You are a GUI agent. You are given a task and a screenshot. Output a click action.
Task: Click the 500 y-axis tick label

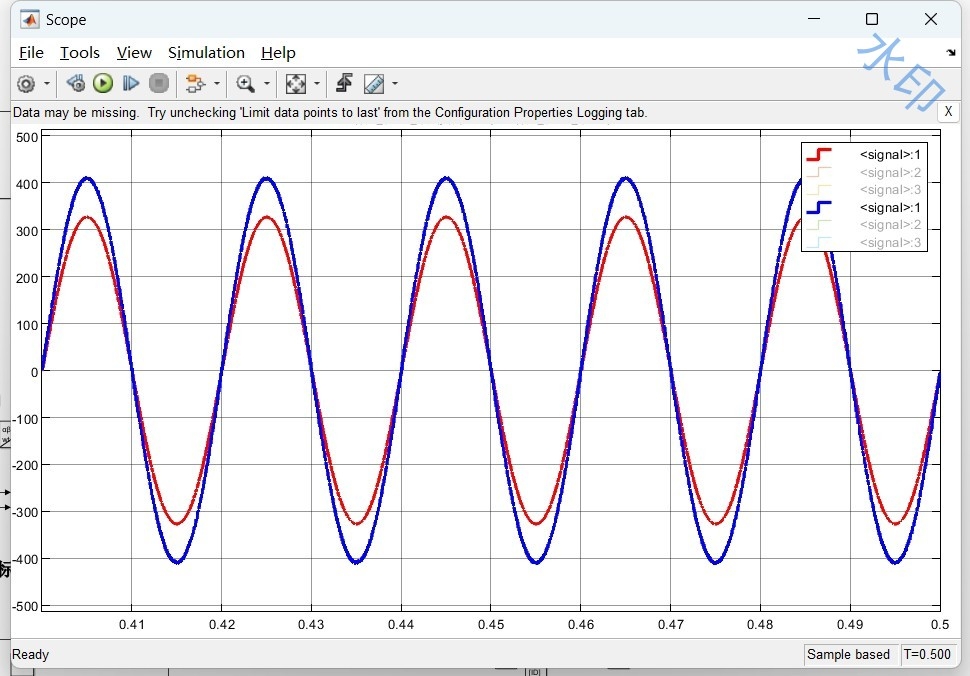(x=27, y=137)
